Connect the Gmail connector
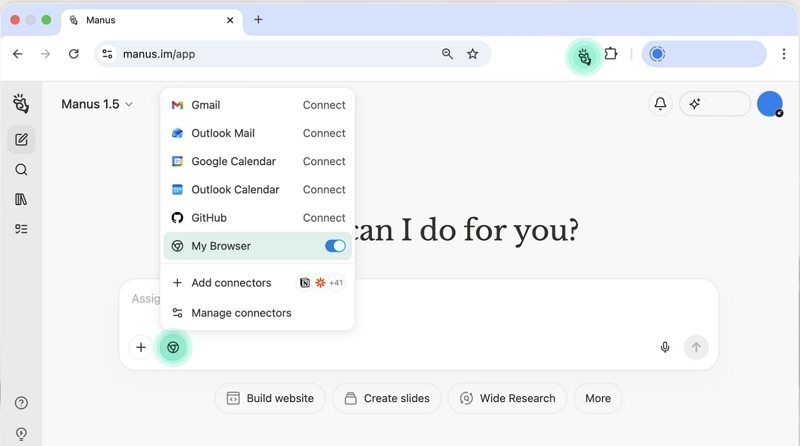This screenshot has height=446, width=800. [x=324, y=105]
